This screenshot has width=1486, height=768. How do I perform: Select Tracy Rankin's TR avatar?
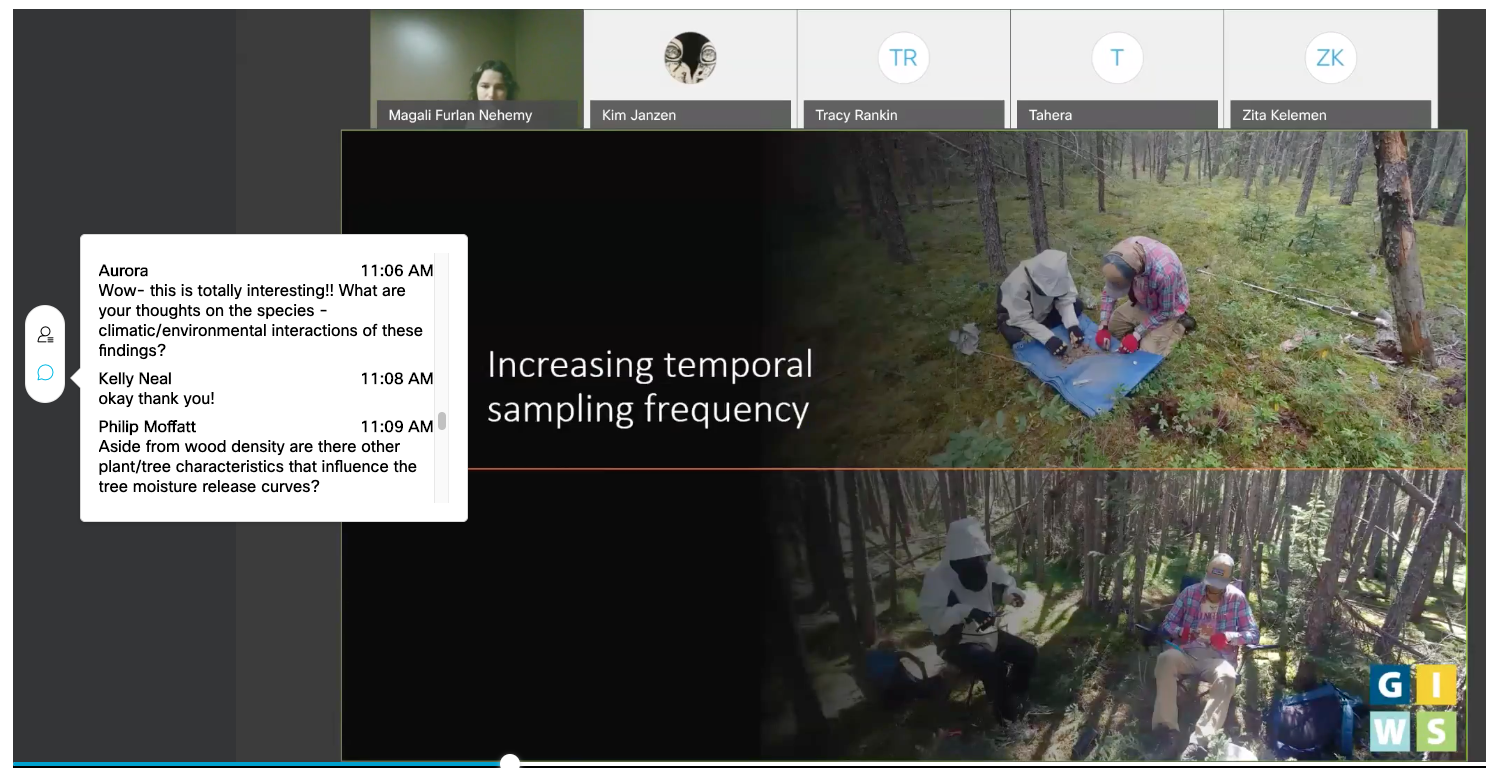(903, 57)
